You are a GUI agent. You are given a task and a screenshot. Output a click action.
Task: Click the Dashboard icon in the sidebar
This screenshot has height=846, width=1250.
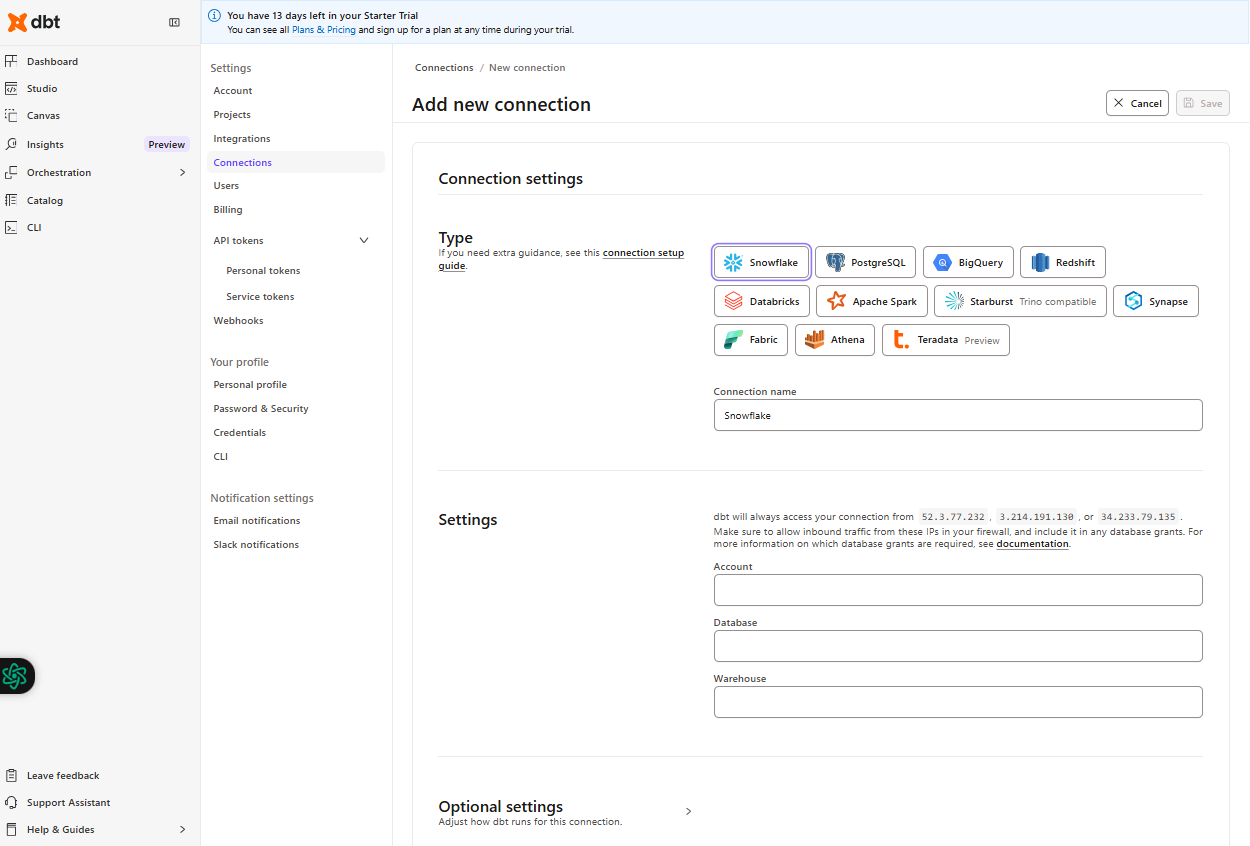click(x=11, y=61)
